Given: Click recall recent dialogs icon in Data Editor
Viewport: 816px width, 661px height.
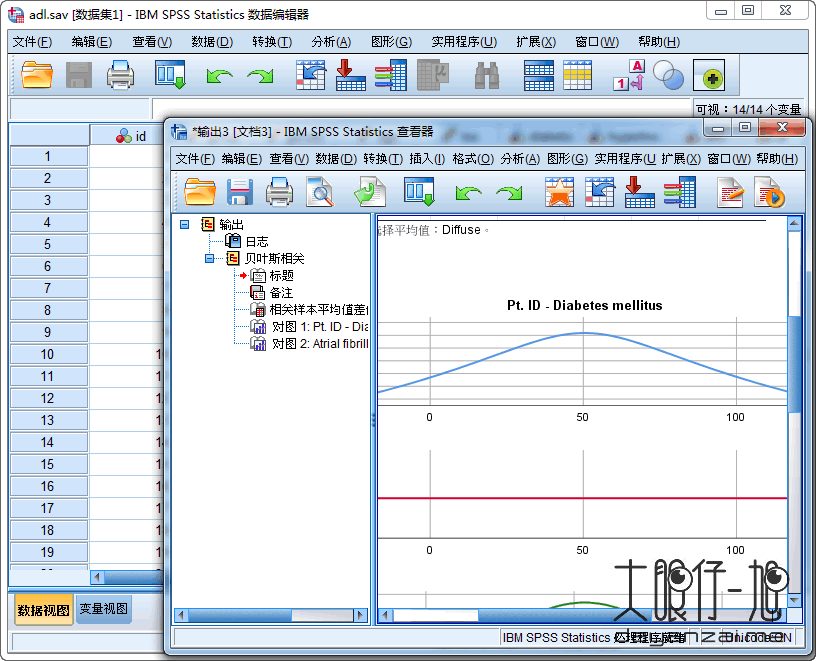Looking at the screenshot, I should point(170,75).
